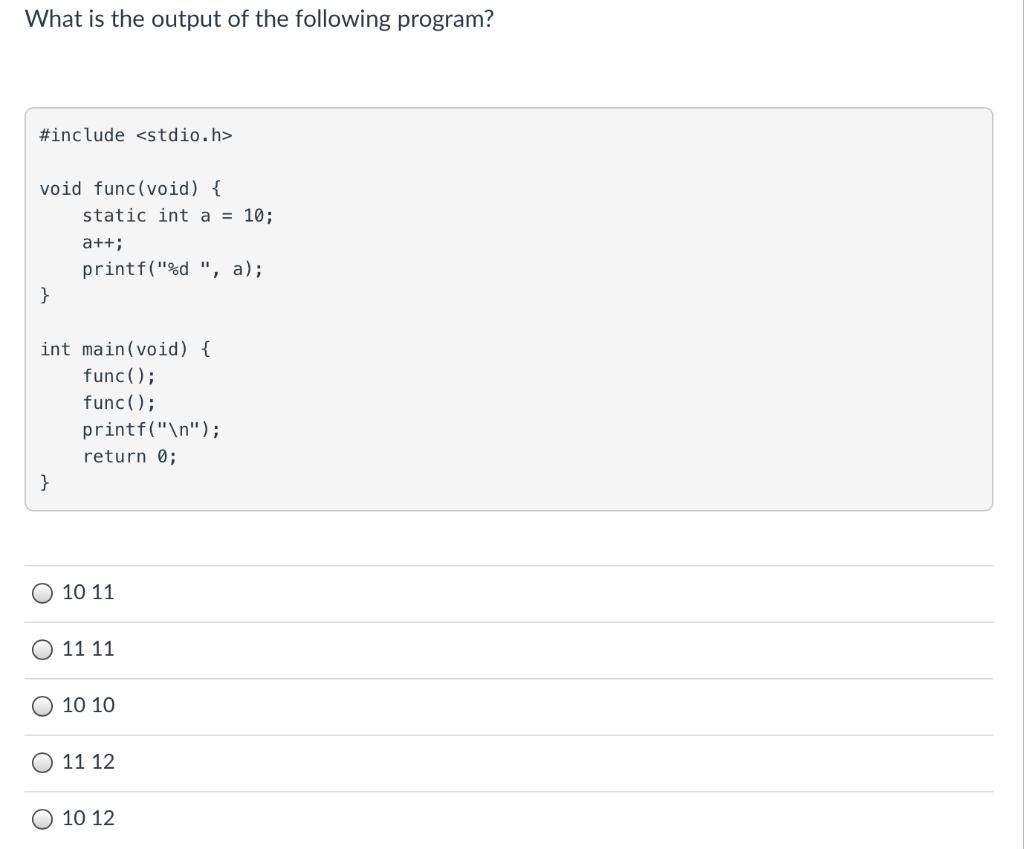Select the radio button for "10 10"

tap(41, 705)
